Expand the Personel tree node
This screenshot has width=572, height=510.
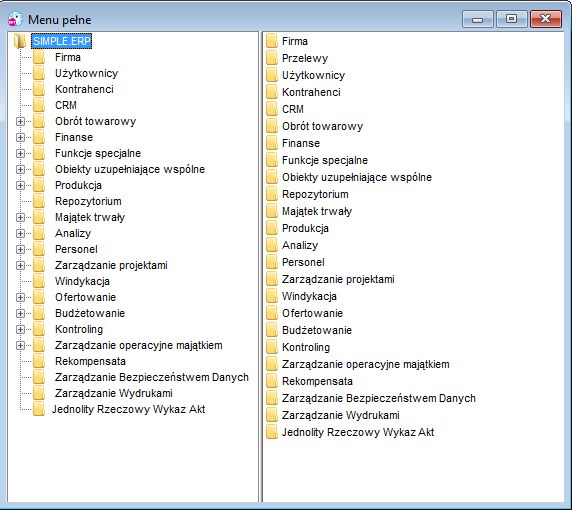click(20, 250)
